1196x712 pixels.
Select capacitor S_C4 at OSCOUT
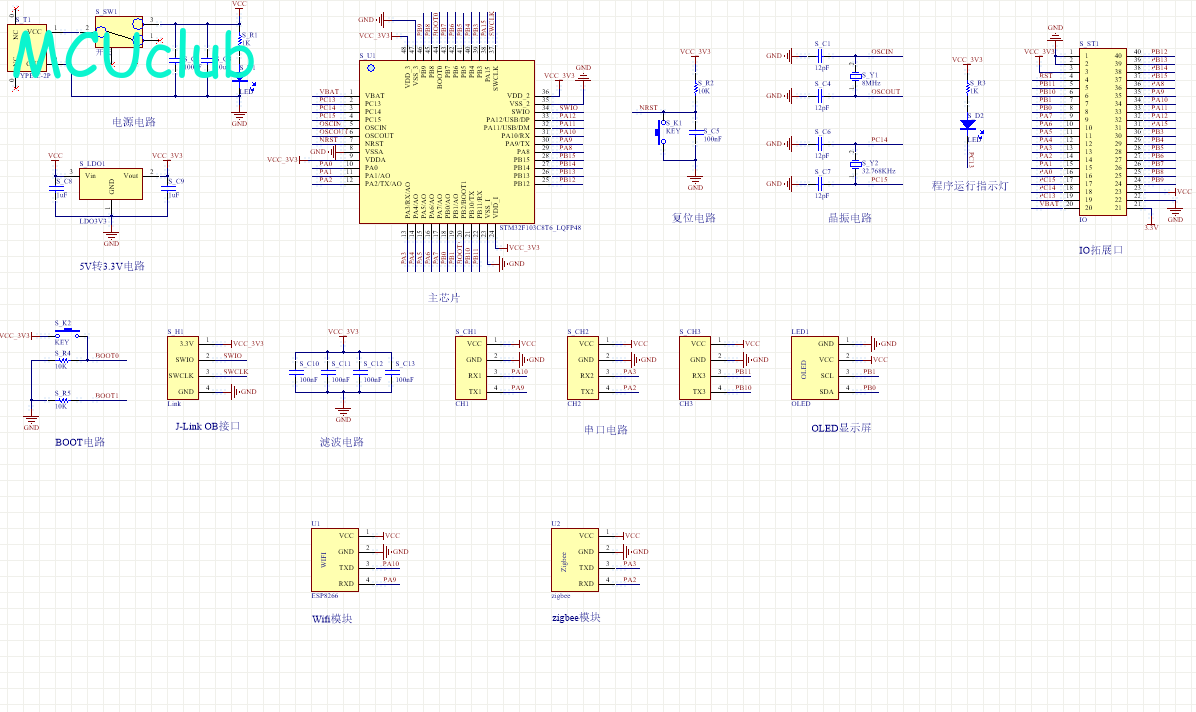tap(821, 95)
